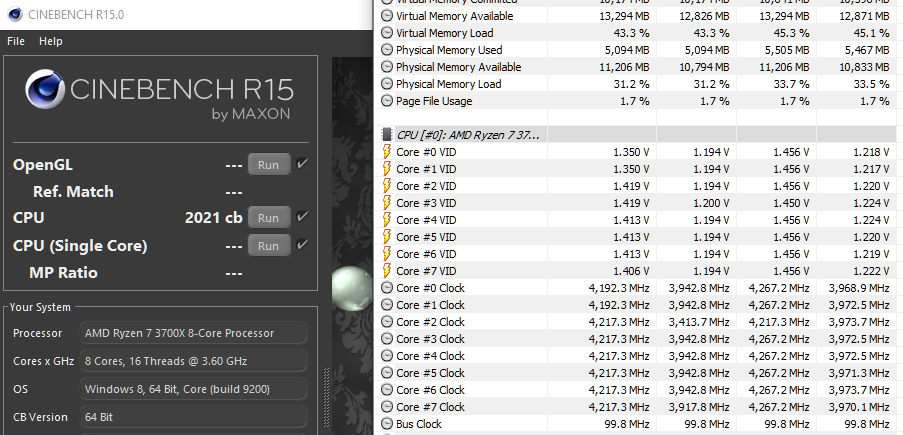
Task: Click the lightning icon for Core #4 VID
Action: pos(387,220)
